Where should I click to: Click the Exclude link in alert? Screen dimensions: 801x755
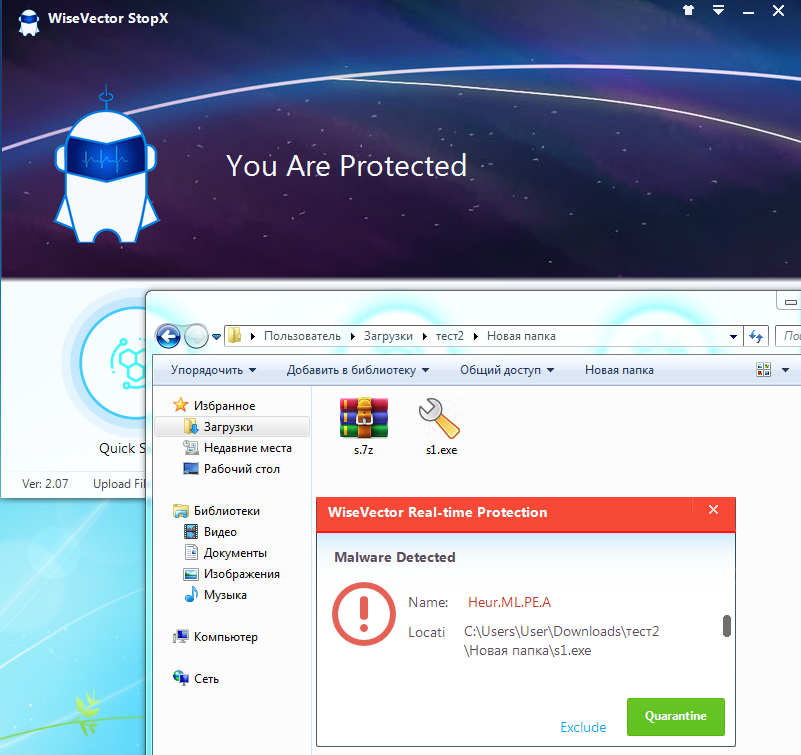coord(583,727)
